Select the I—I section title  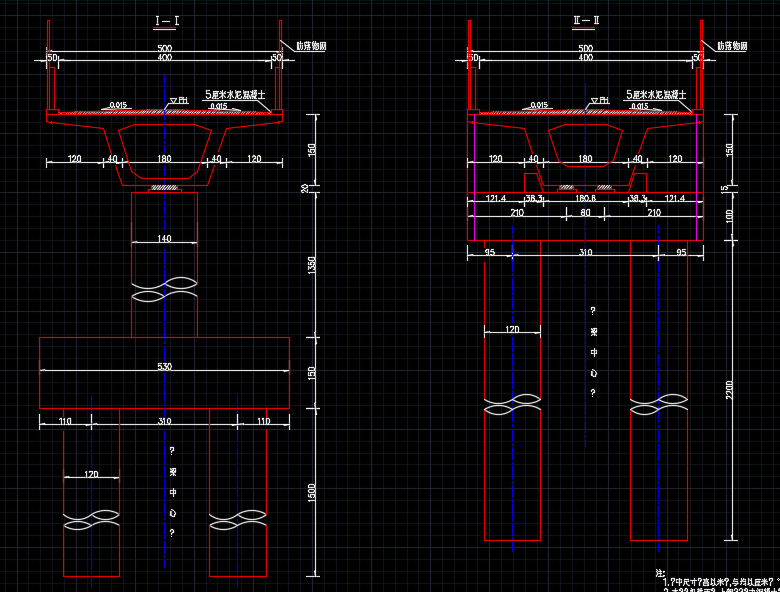pos(167,21)
